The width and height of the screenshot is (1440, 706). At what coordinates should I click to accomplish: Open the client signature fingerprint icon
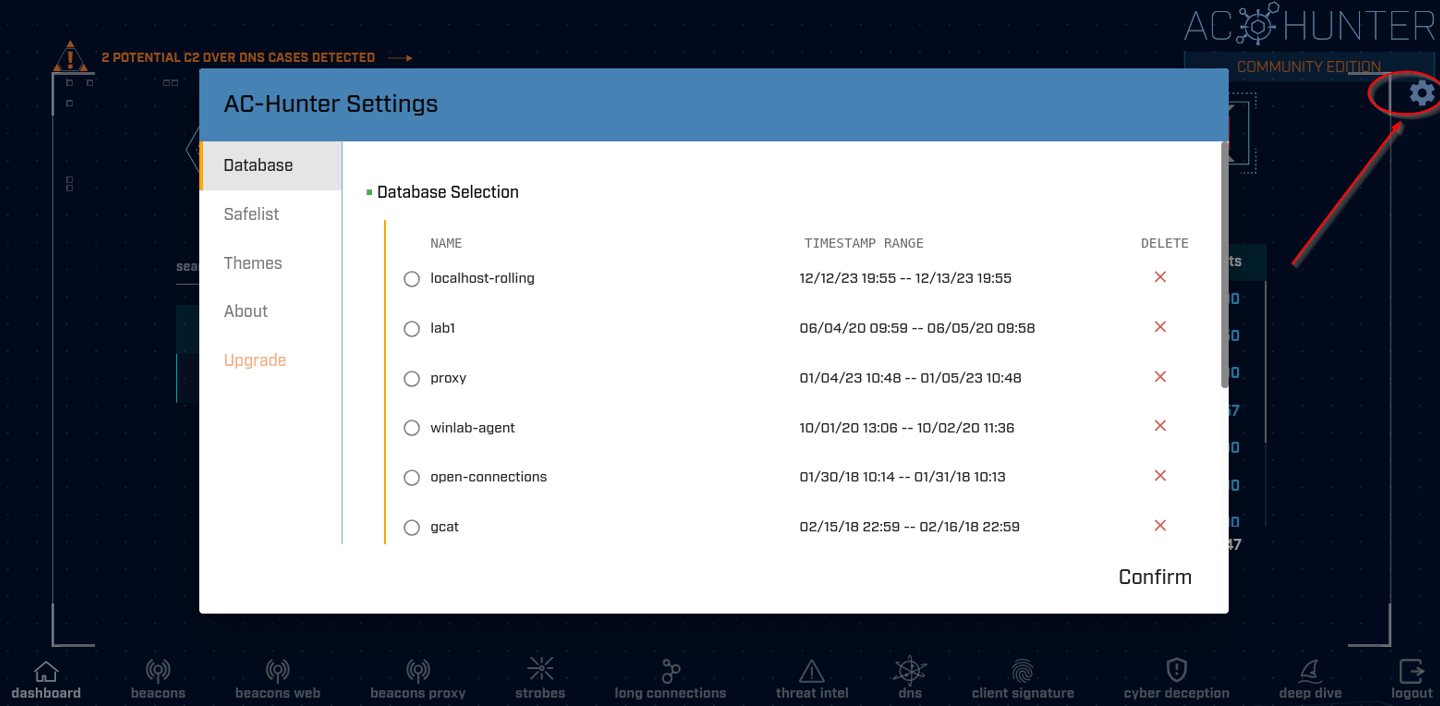(x=1023, y=670)
